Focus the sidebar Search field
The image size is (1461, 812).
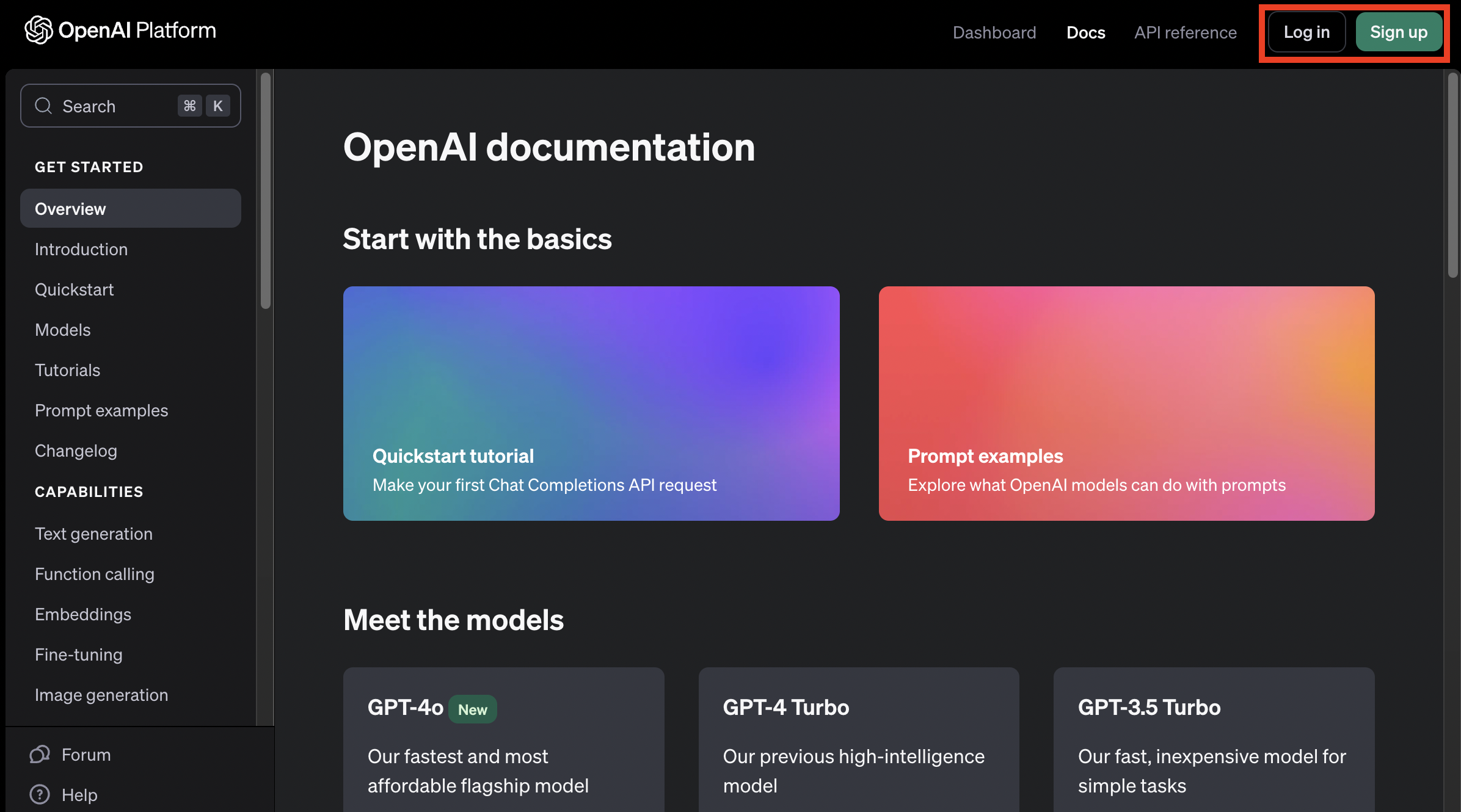(x=110, y=106)
